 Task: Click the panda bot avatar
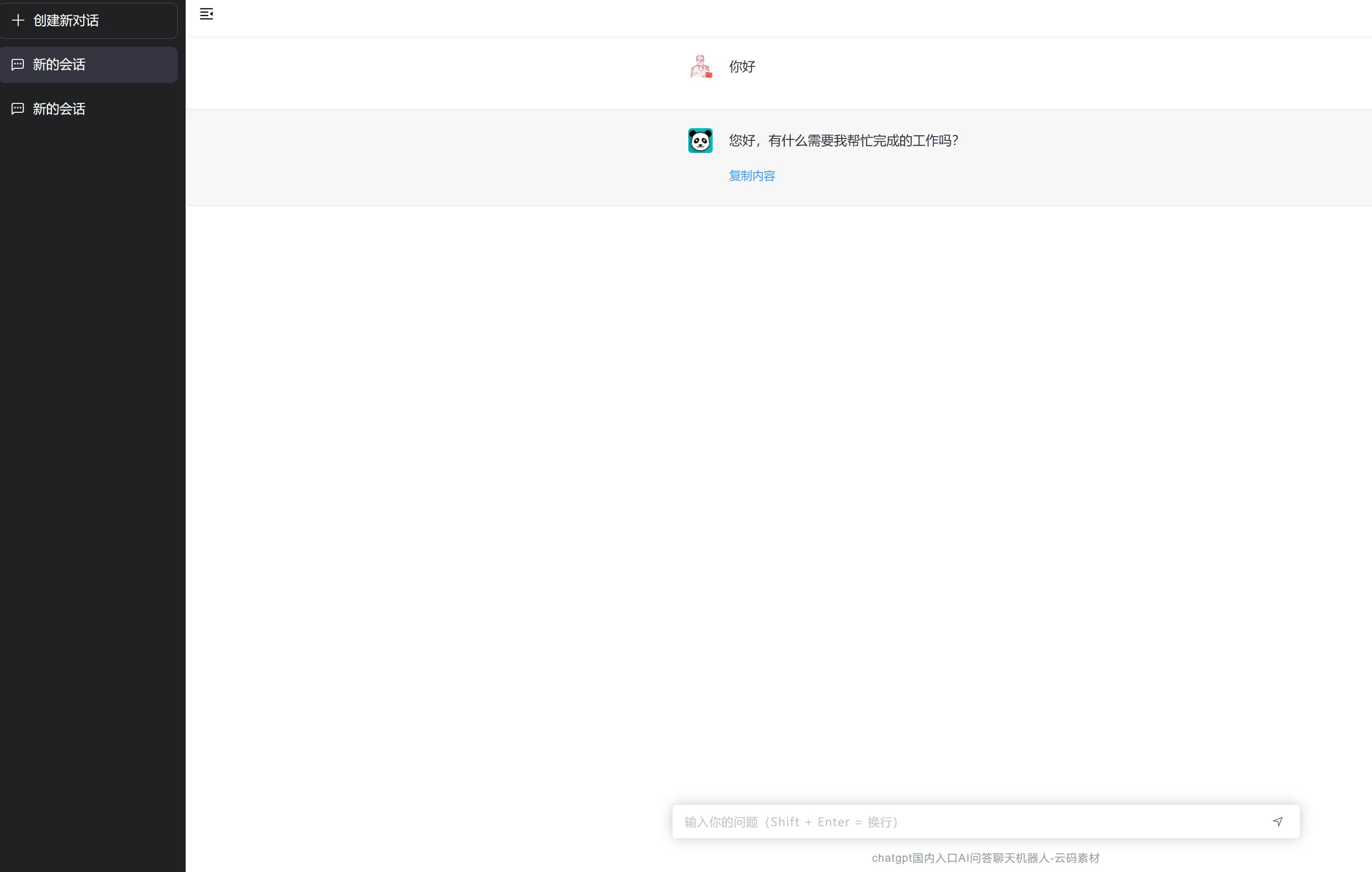pyautogui.click(x=700, y=140)
